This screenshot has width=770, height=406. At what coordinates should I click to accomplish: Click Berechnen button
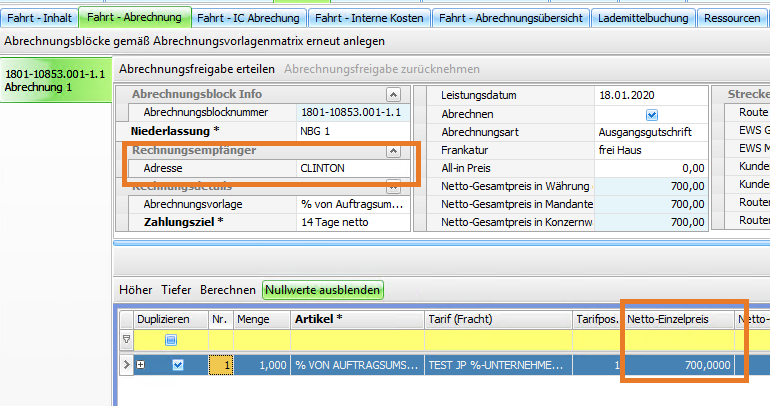pos(228,290)
